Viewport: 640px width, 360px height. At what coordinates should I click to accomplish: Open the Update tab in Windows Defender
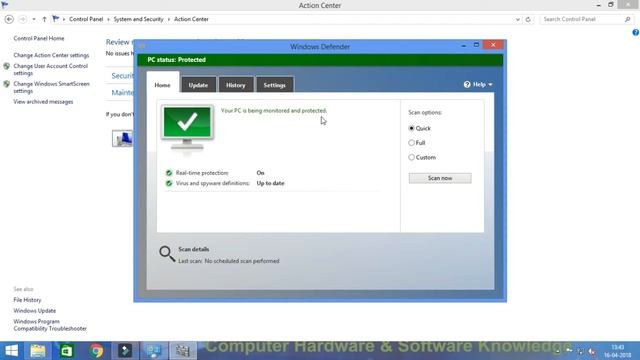[198, 85]
